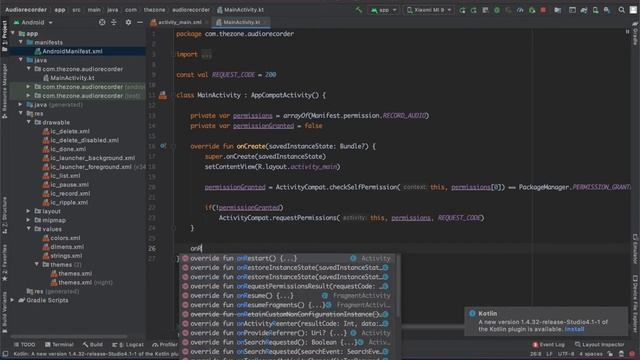The width and height of the screenshot is (640, 360).
Task: Select colors.xml in the values folder
Action: (x=61, y=238)
